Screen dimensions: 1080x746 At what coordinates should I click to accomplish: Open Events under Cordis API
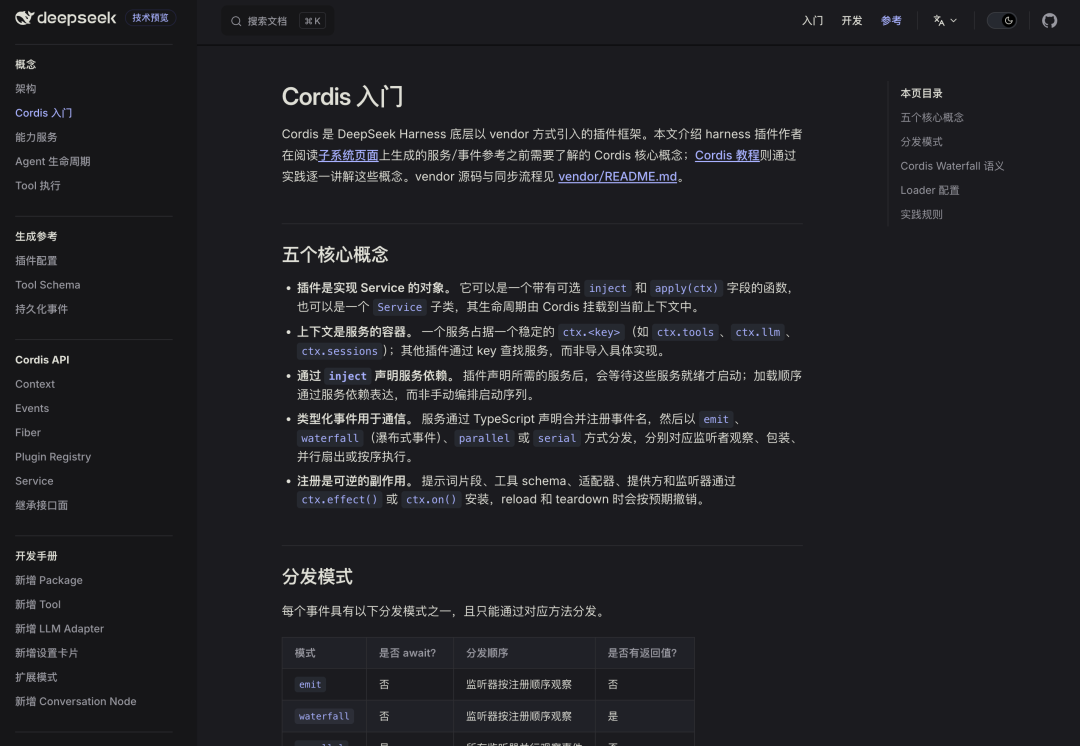coord(32,408)
